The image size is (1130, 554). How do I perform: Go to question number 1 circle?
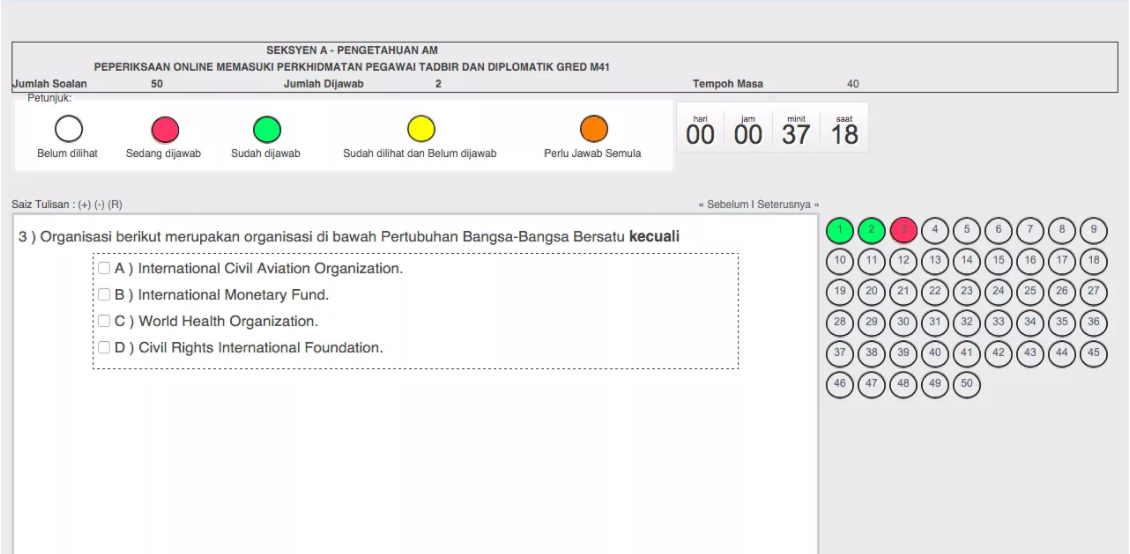pos(841,230)
